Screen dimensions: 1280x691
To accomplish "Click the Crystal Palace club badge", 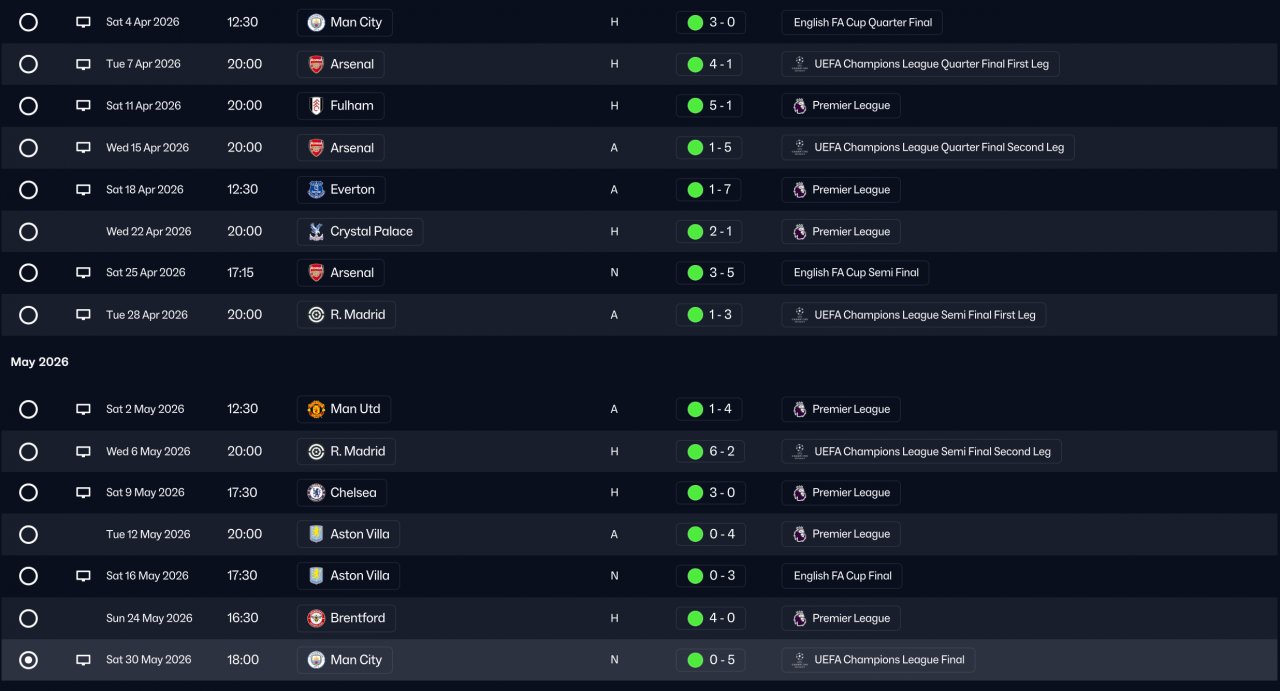I will 316,232.
